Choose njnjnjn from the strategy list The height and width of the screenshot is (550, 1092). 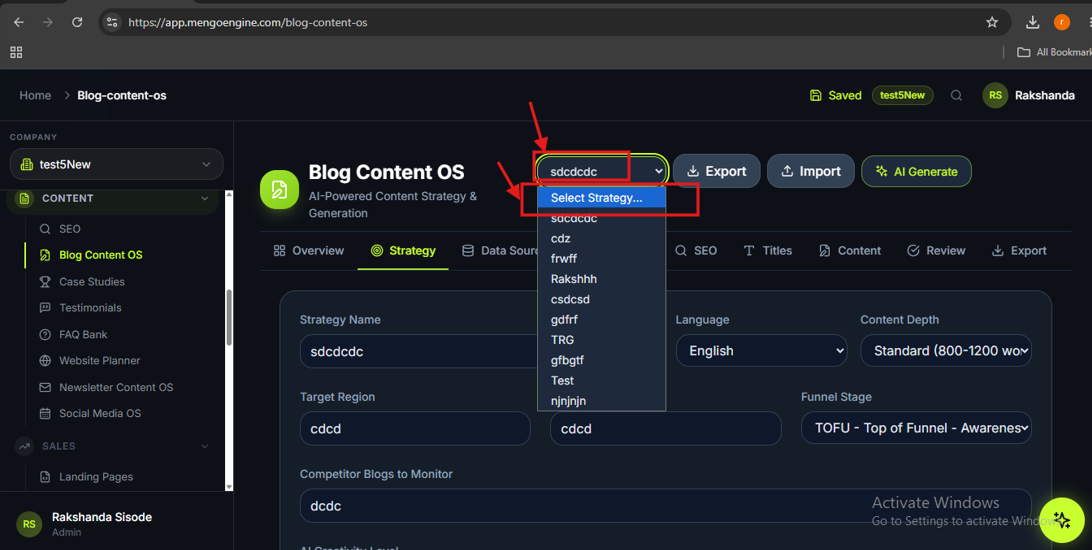click(601, 401)
